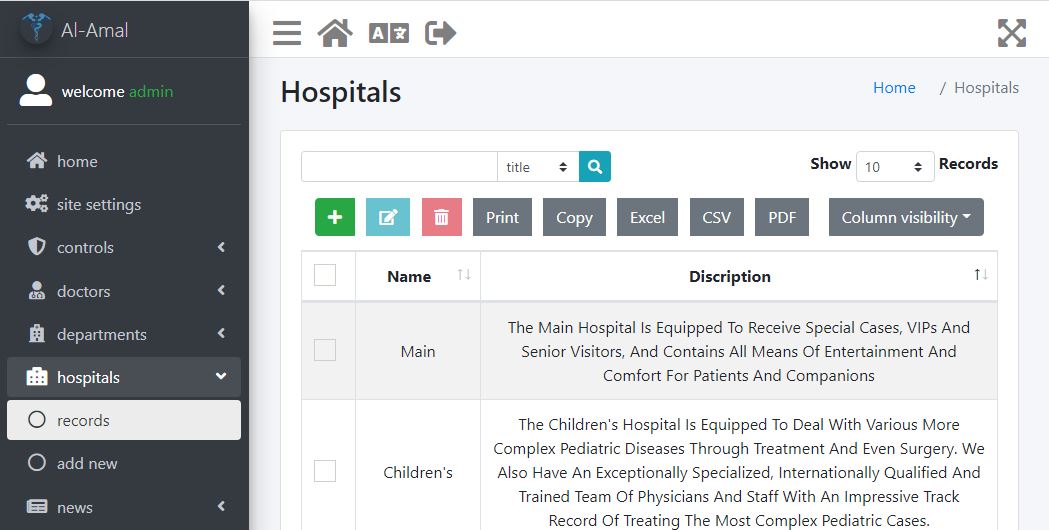This screenshot has width=1049, height=530.
Task: Expand the departments menu chevron
Action: [x=221, y=333]
